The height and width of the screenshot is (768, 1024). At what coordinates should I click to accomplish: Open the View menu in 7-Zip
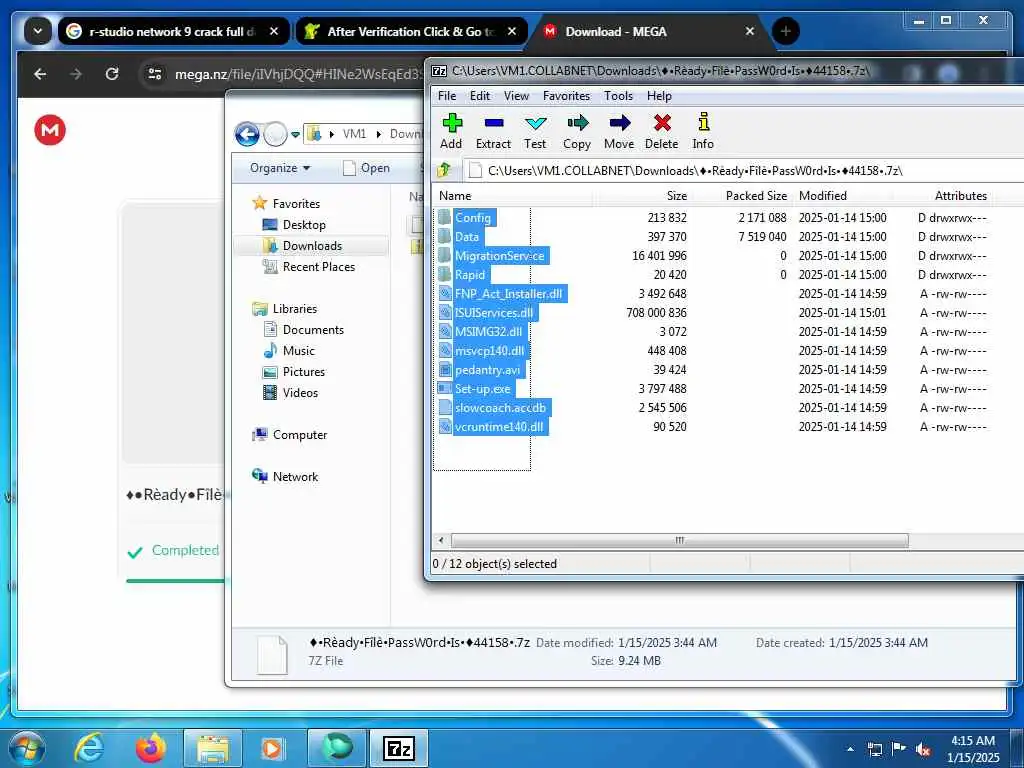click(516, 96)
